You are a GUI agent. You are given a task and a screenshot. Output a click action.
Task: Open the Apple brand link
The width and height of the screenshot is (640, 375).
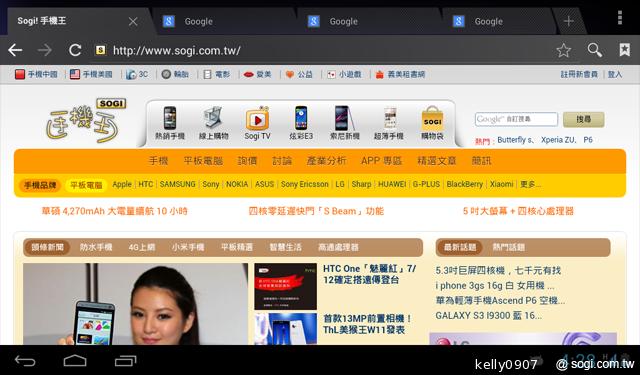click(122, 184)
